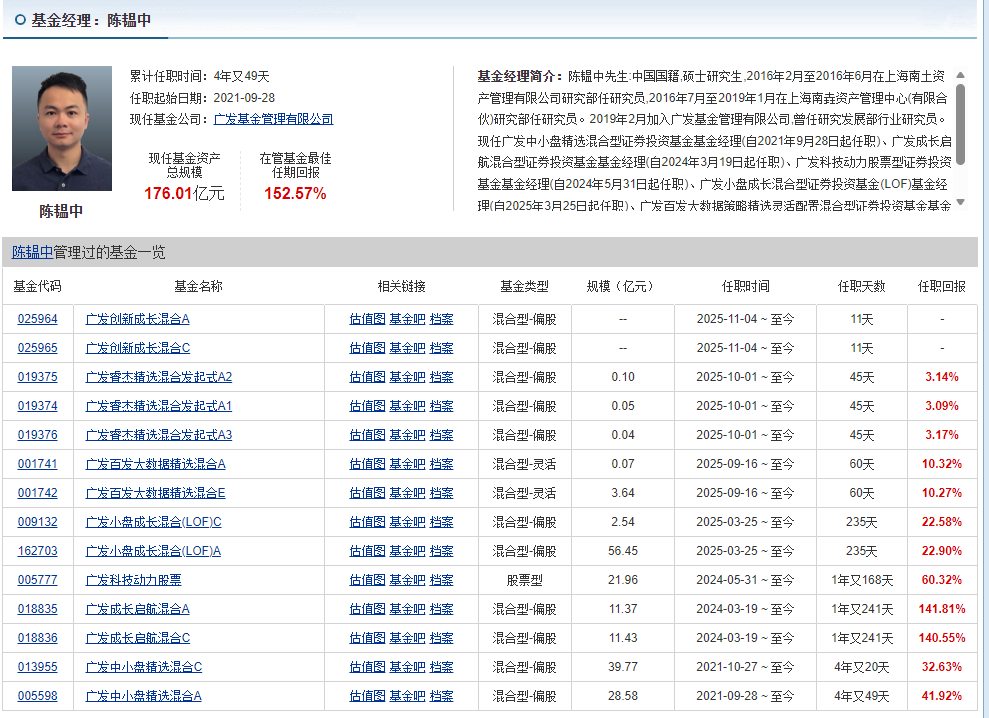This screenshot has width=989, height=718.
Task: Open 基金吧 for fund 018835
Action: coord(407,609)
